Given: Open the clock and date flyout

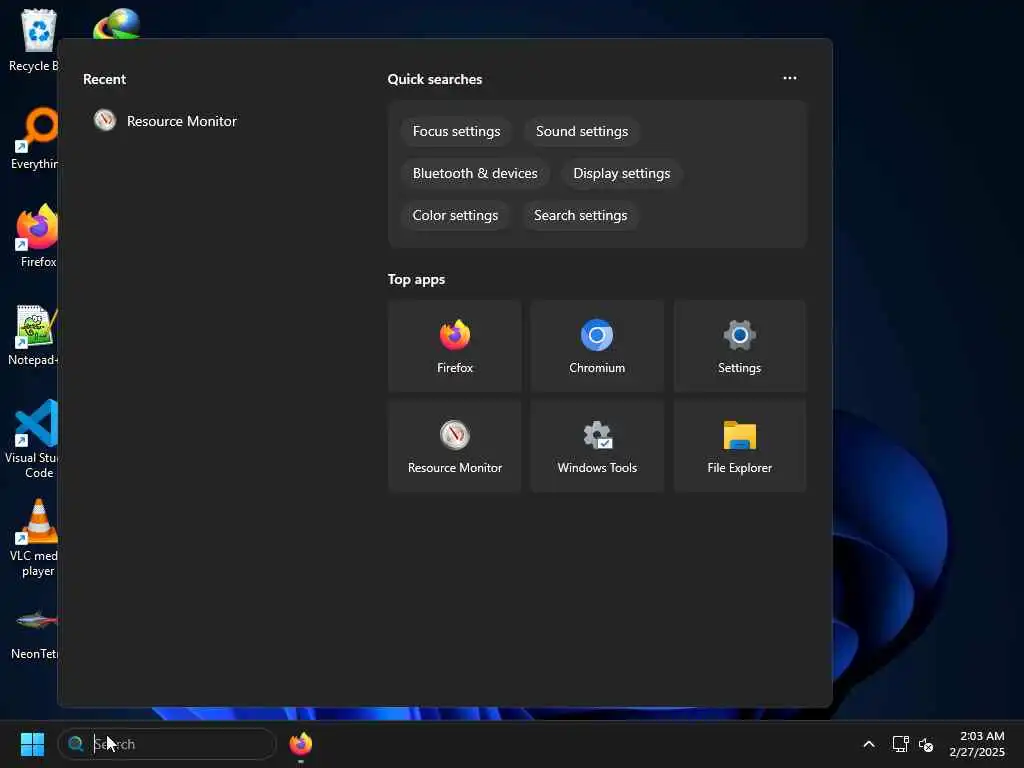Looking at the screenshot, I should coord(977,744).
